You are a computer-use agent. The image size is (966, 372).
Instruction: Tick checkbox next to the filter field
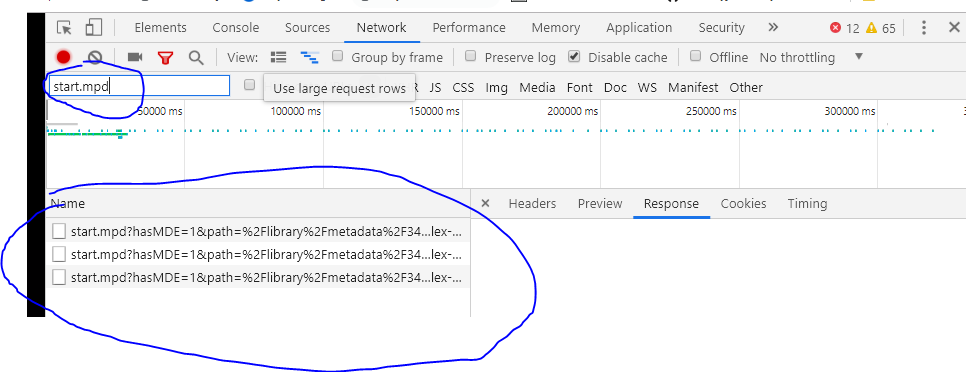[x=250, y=85]
